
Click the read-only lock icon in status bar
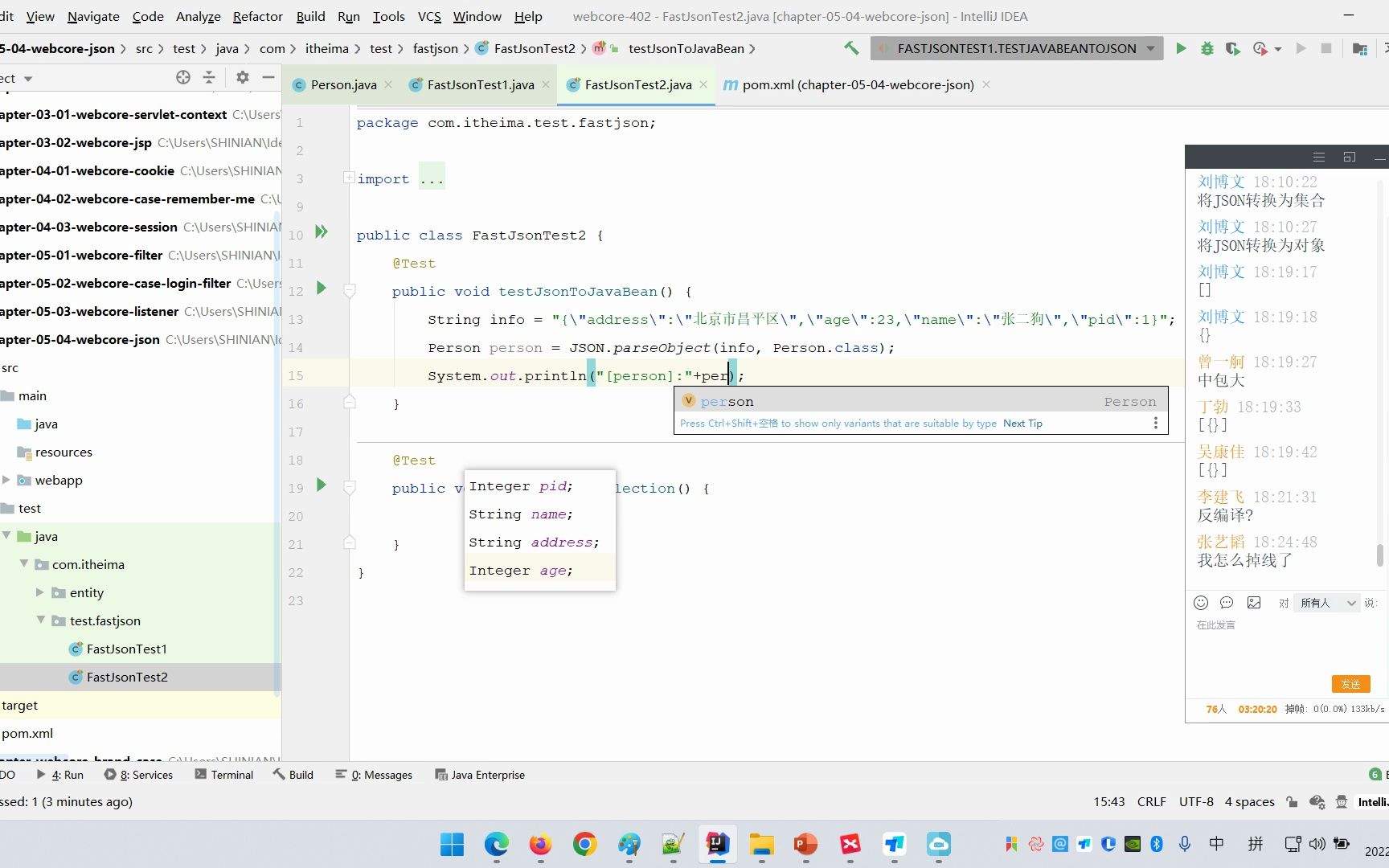pos(1292,801)
